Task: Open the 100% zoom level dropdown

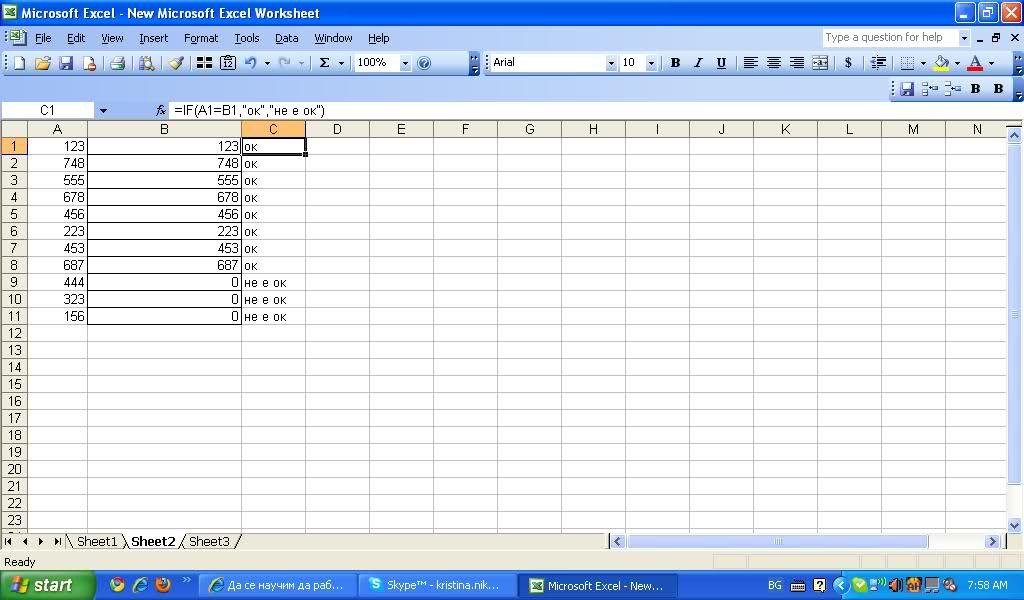Action: (405, 63)
